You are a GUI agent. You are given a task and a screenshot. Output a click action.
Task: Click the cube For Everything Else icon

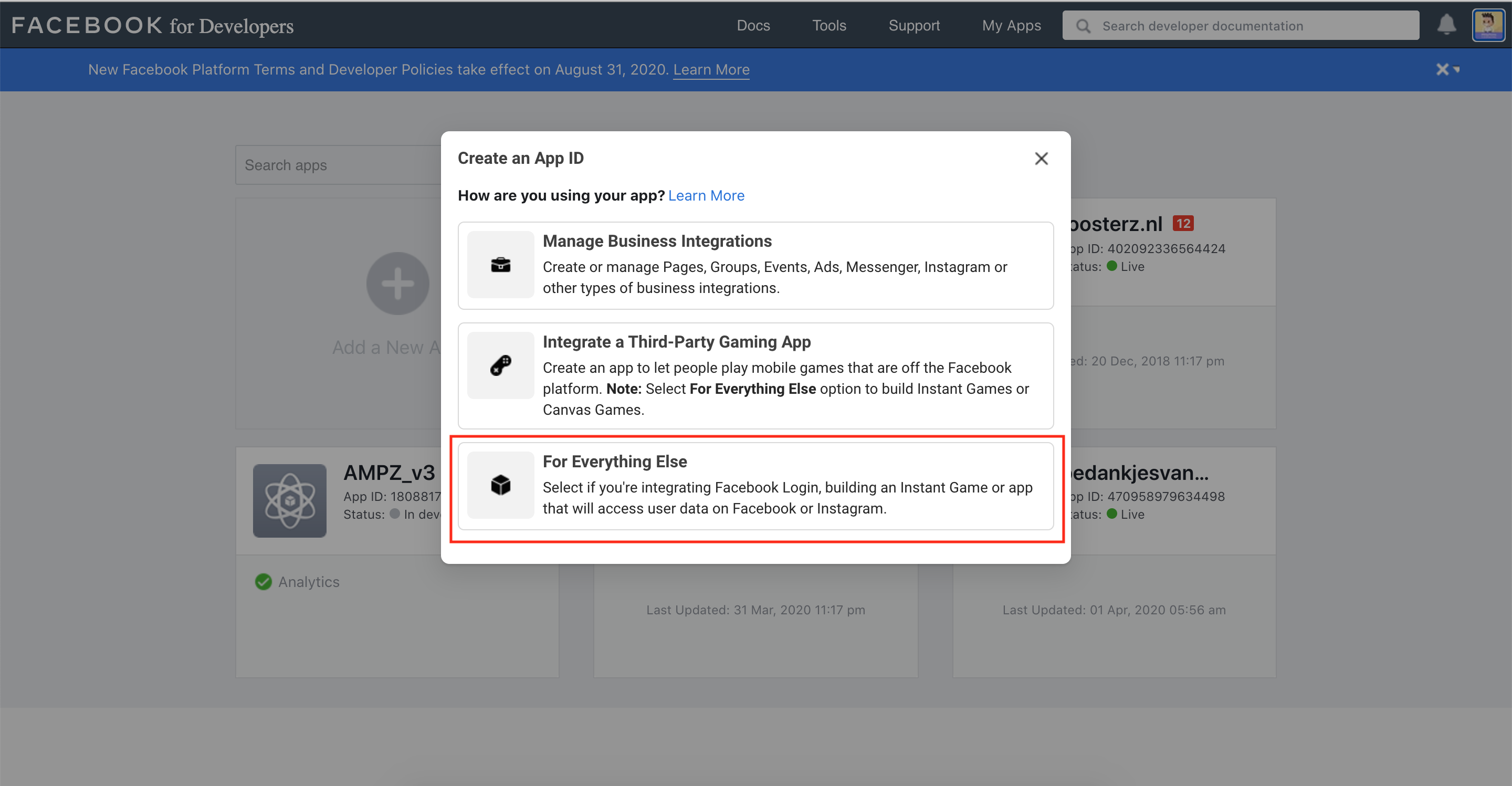coord(500,485)
